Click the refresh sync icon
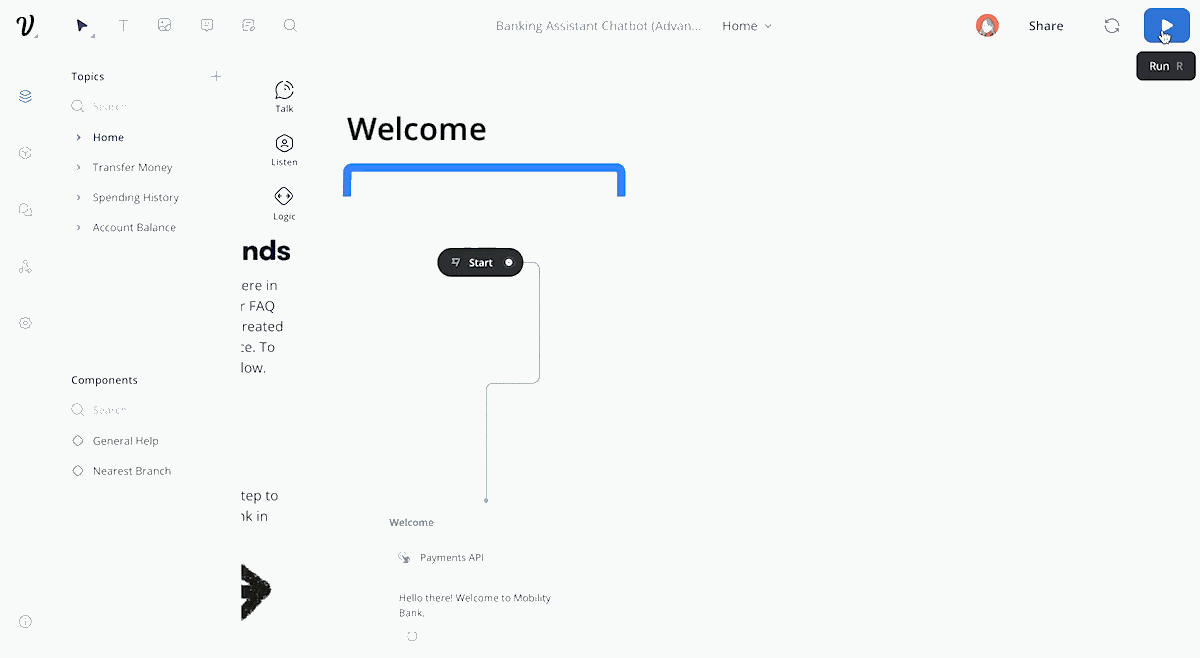 coord(1112,26)
